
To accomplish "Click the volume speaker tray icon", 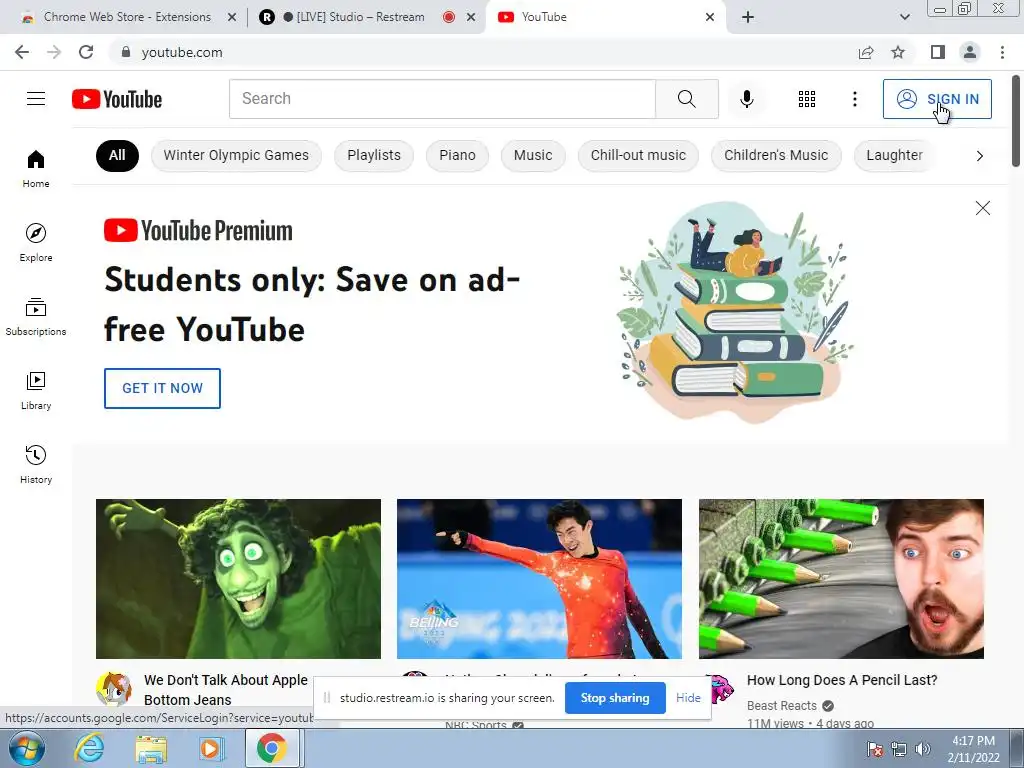I will point(922,749).
